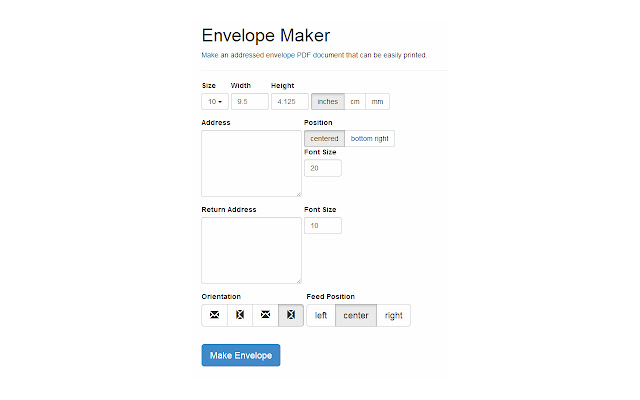Select envelope orientation with flap pointing left
640x400 pixels.
240,315
